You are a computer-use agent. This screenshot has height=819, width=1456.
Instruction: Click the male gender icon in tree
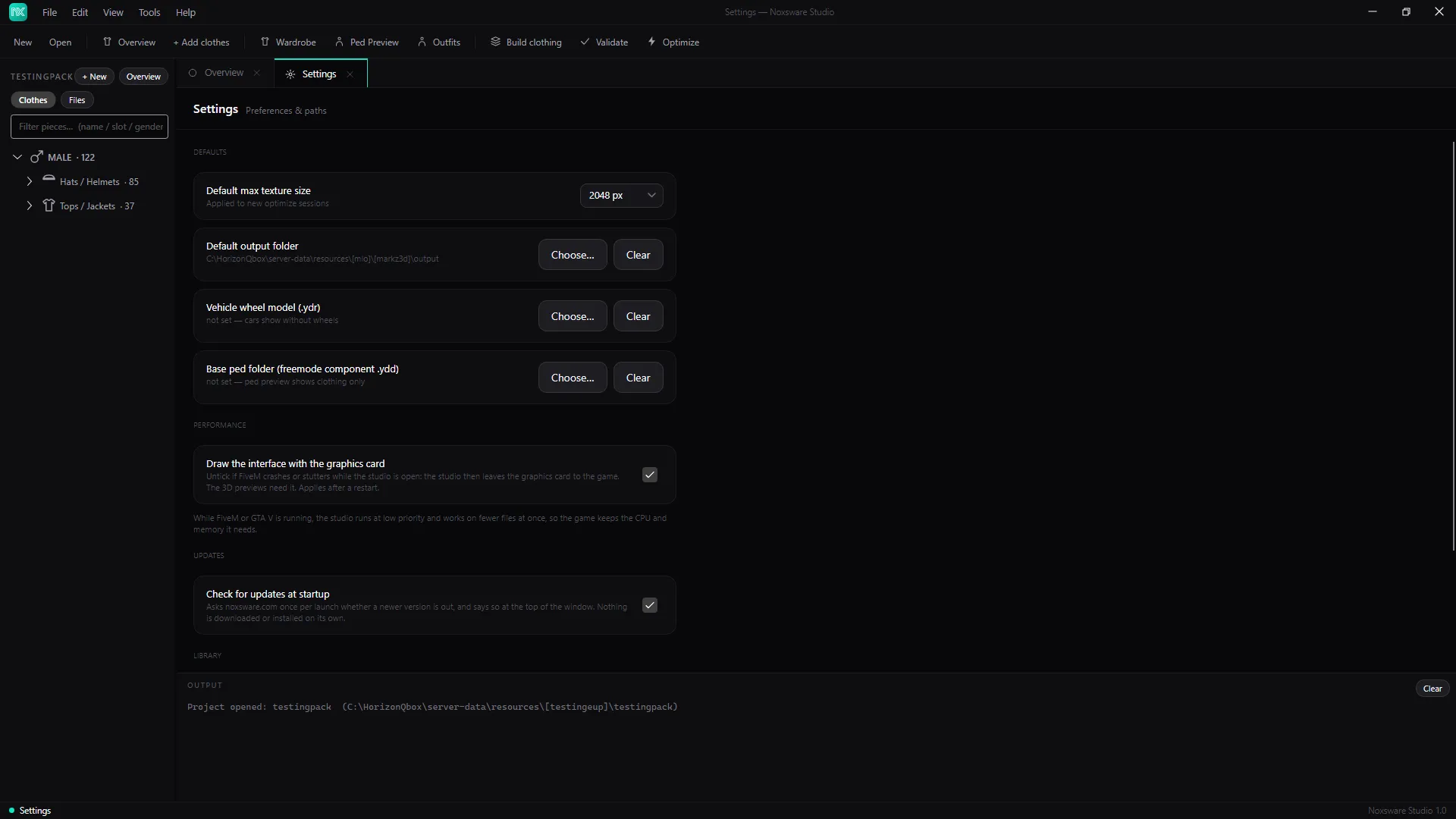[36, 157]
